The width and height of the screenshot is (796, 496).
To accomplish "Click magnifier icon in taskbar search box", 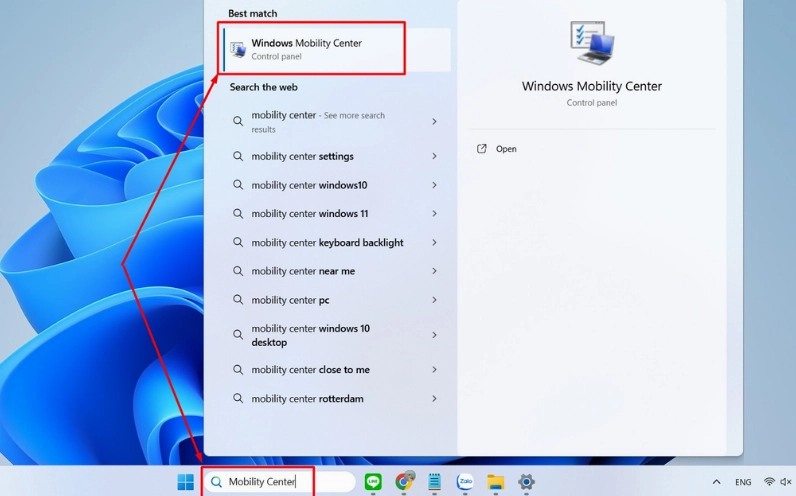I will coord(216,482).
